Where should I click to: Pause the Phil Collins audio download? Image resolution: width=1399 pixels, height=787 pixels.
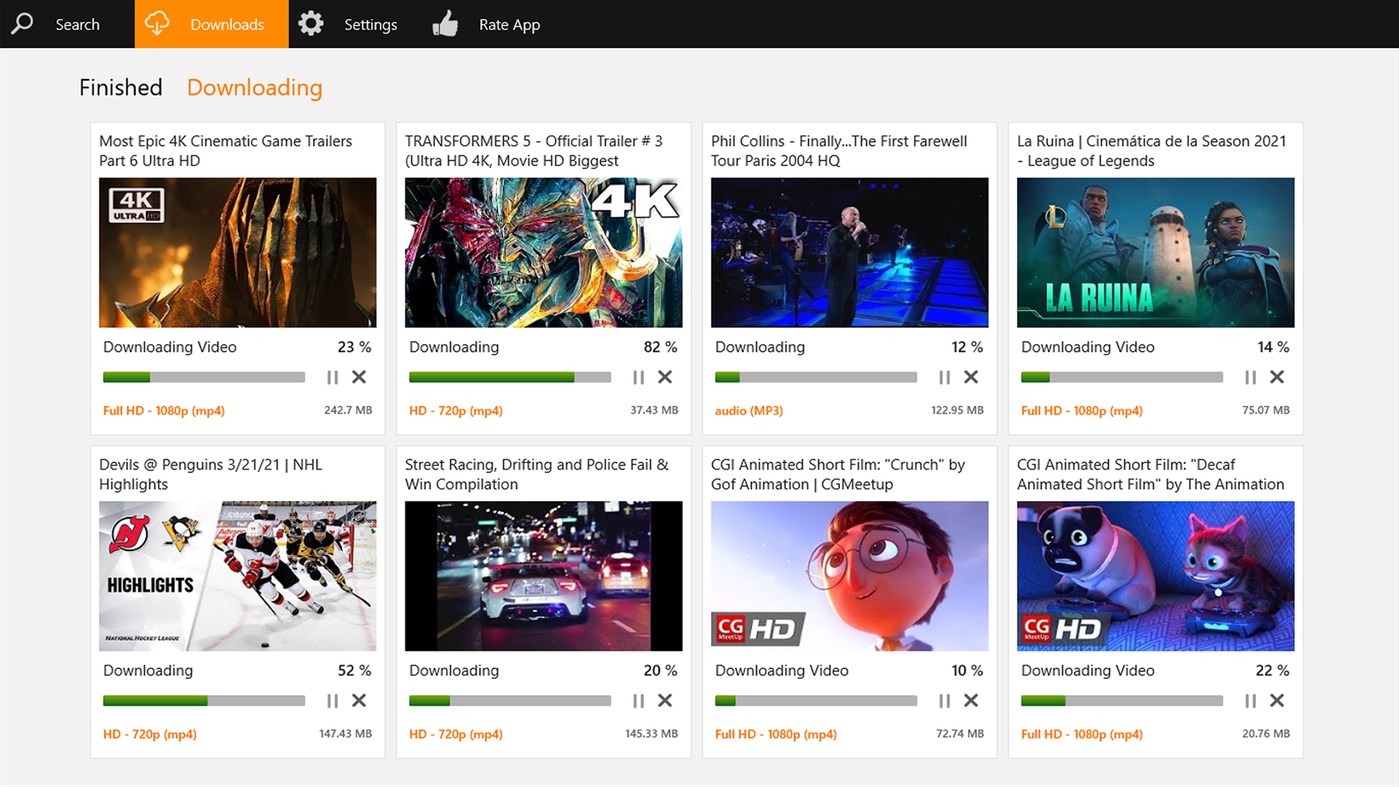(x=944, y=377)
